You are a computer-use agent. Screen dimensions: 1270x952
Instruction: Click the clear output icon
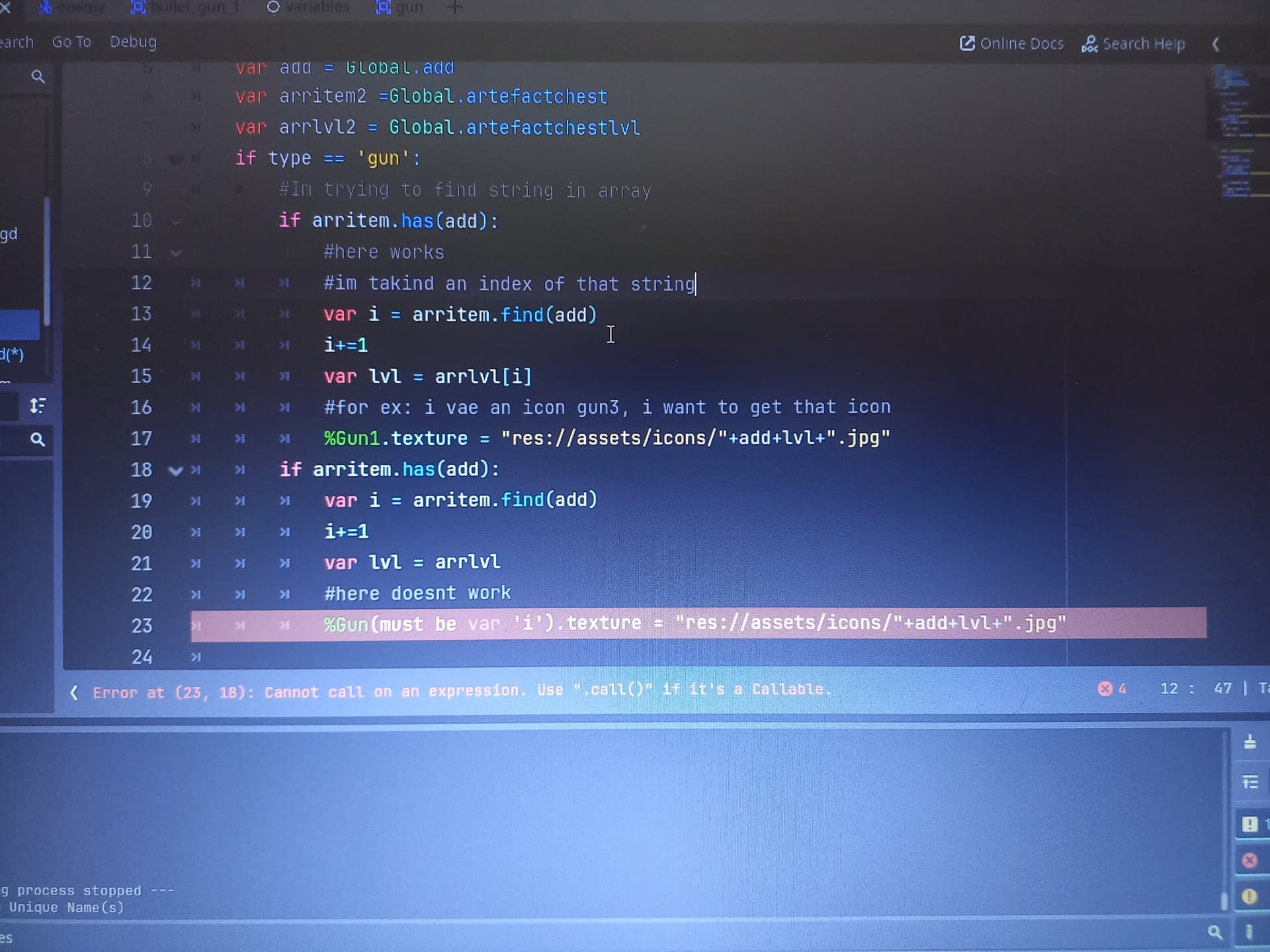[1249, 742]
